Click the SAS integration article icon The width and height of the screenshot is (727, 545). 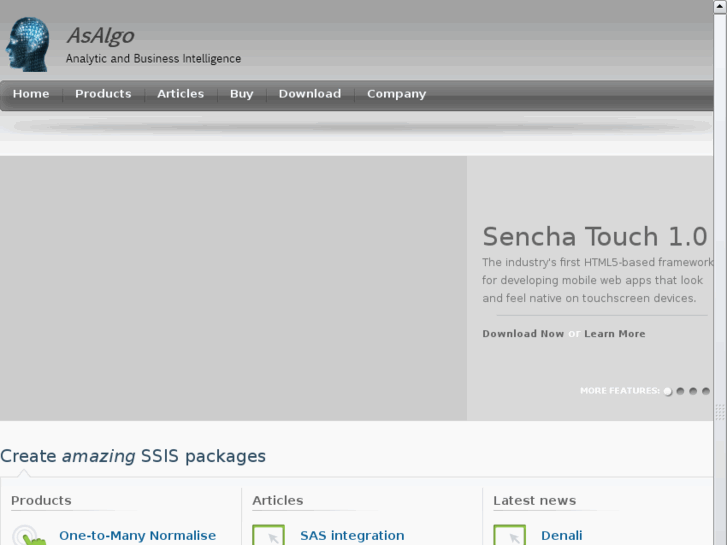[x=269, y=536]
